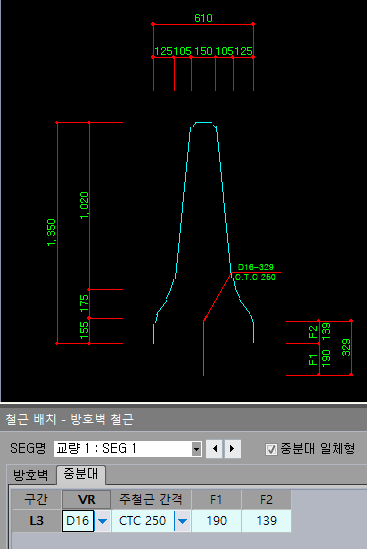
Task: Click the F1 cell value 190
Action: pyautogui.click(x=216, y=521)
